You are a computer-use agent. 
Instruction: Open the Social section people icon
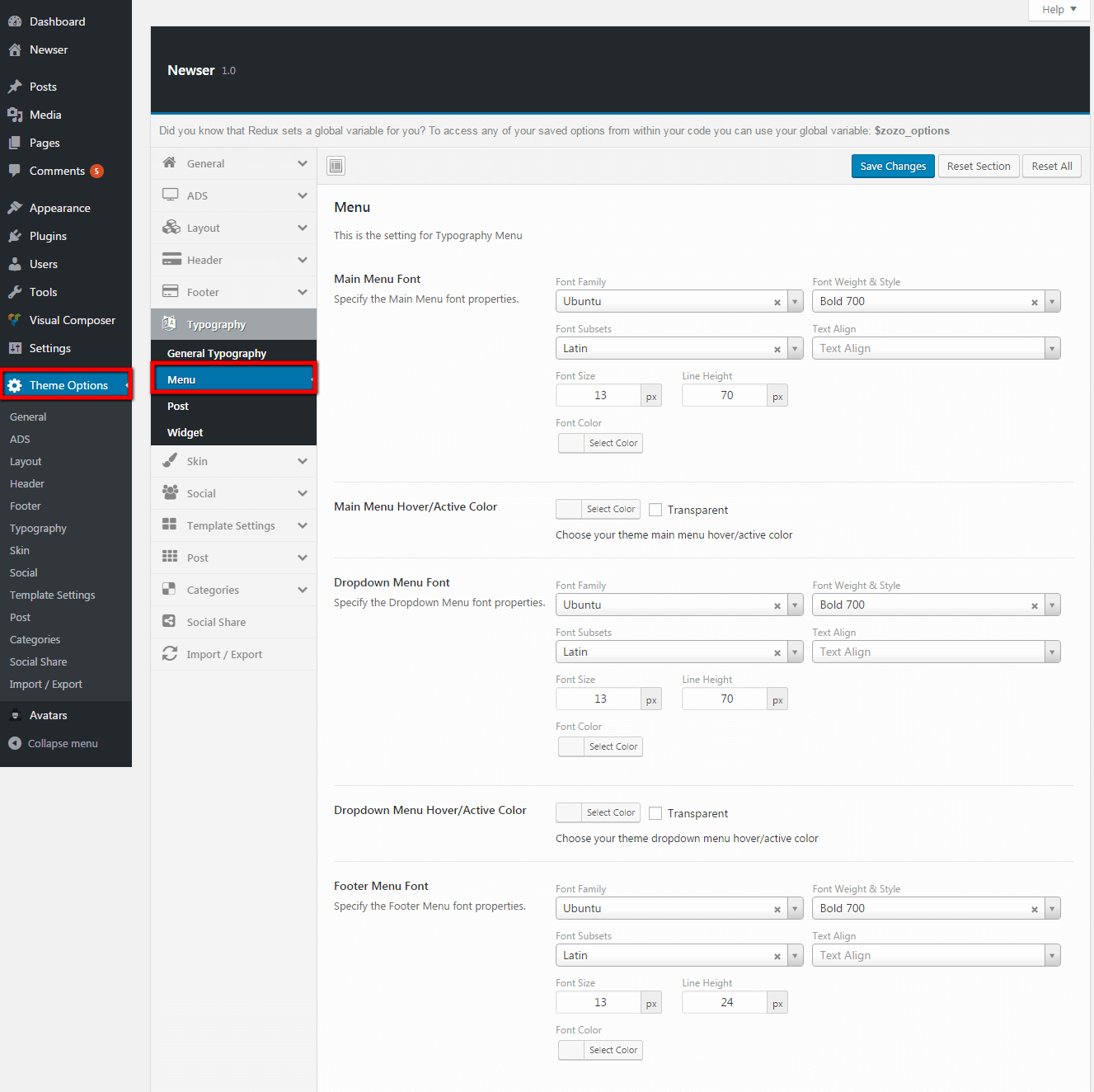(x=170, y=492)
